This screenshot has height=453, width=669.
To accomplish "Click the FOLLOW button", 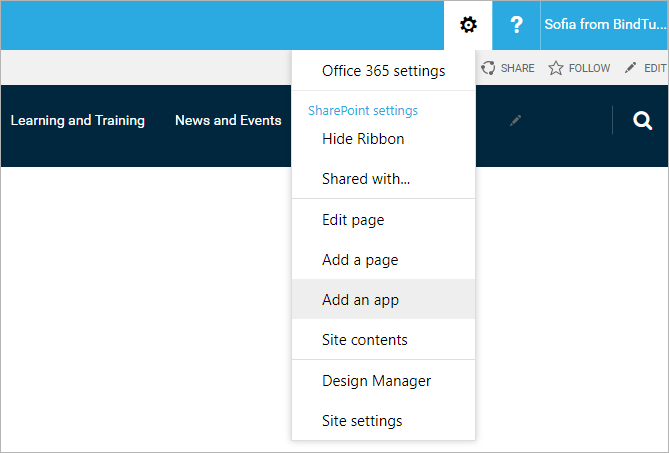I will [579, 68].
